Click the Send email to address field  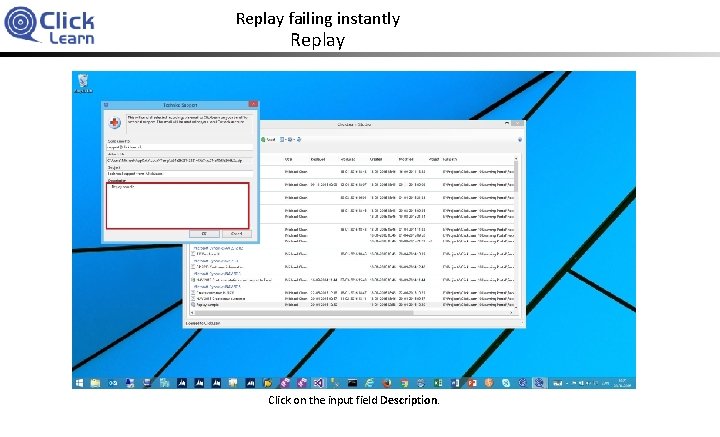180,147
